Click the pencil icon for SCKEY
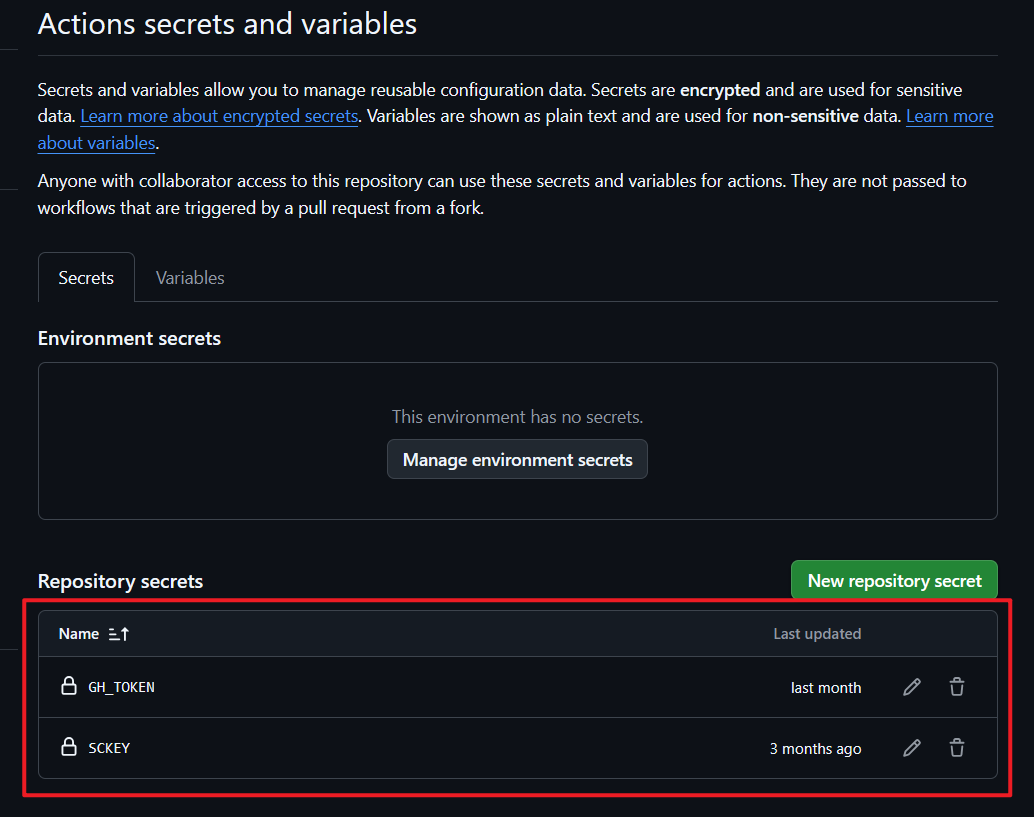 click(x=912, y=748)
